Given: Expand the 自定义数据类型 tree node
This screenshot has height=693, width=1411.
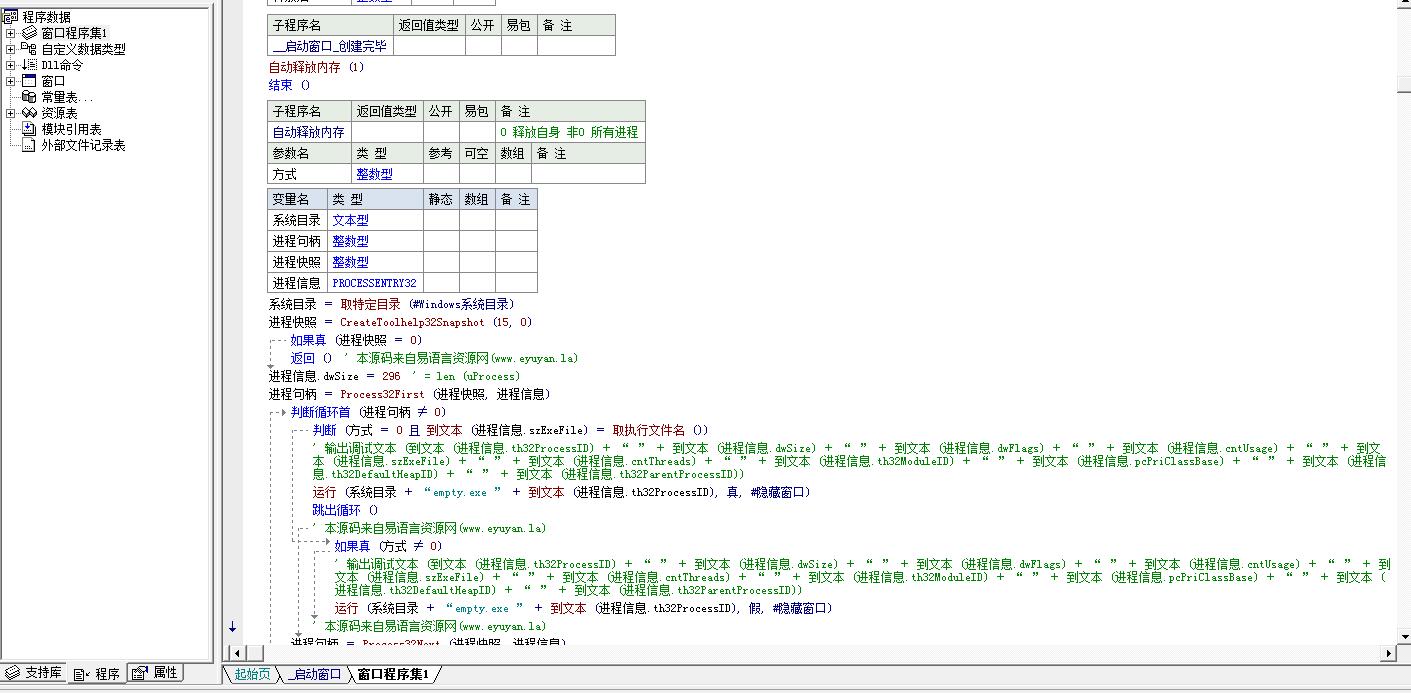Looking at the screenshot, I should [11, 49].
